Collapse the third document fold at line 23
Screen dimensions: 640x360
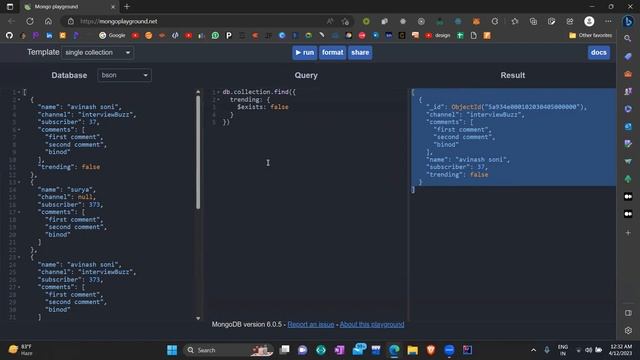click(19, 257)
